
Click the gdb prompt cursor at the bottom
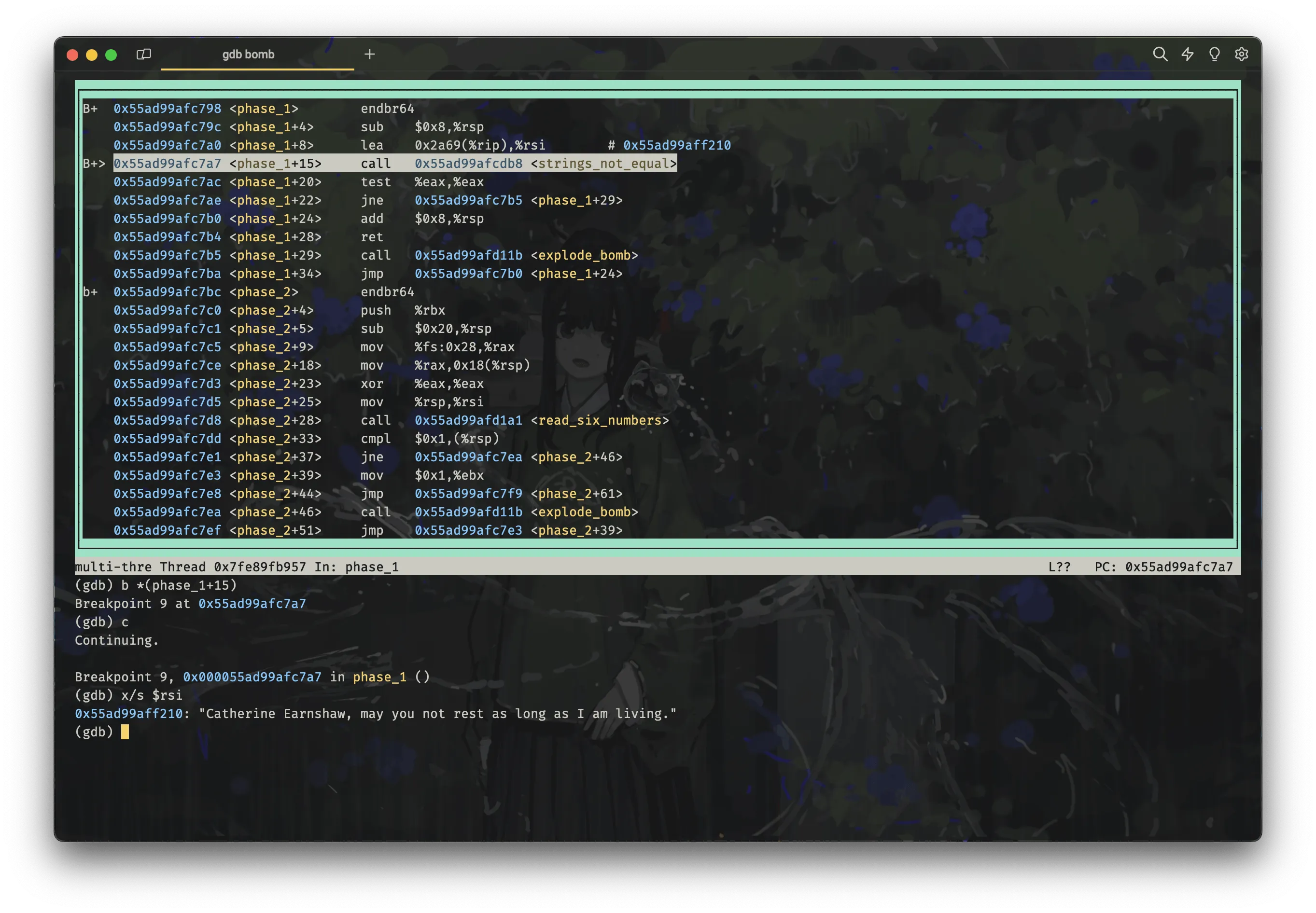coord(125,732)
